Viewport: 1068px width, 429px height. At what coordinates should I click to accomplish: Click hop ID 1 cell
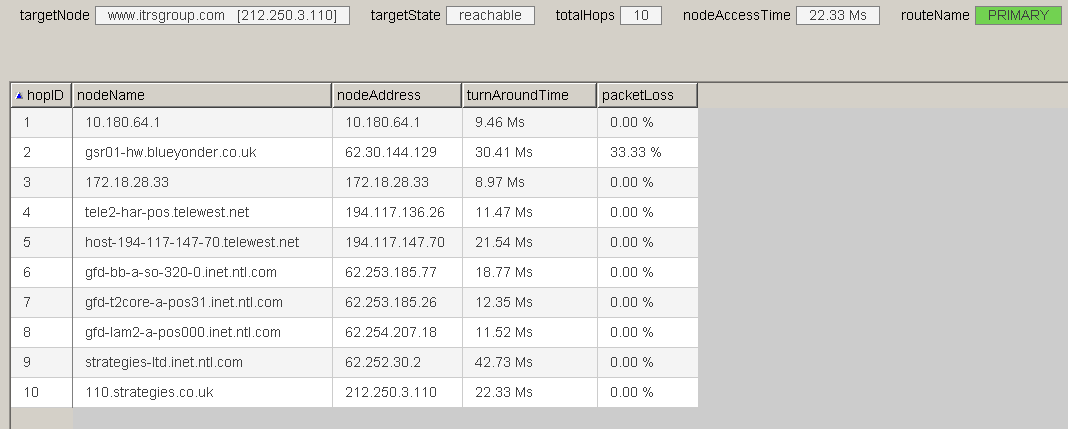coord(28,122)
